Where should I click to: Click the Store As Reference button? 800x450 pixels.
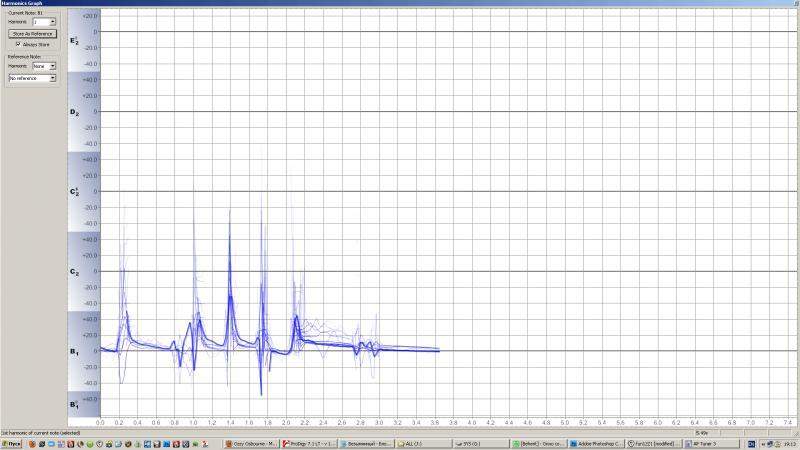click(33, 33)
